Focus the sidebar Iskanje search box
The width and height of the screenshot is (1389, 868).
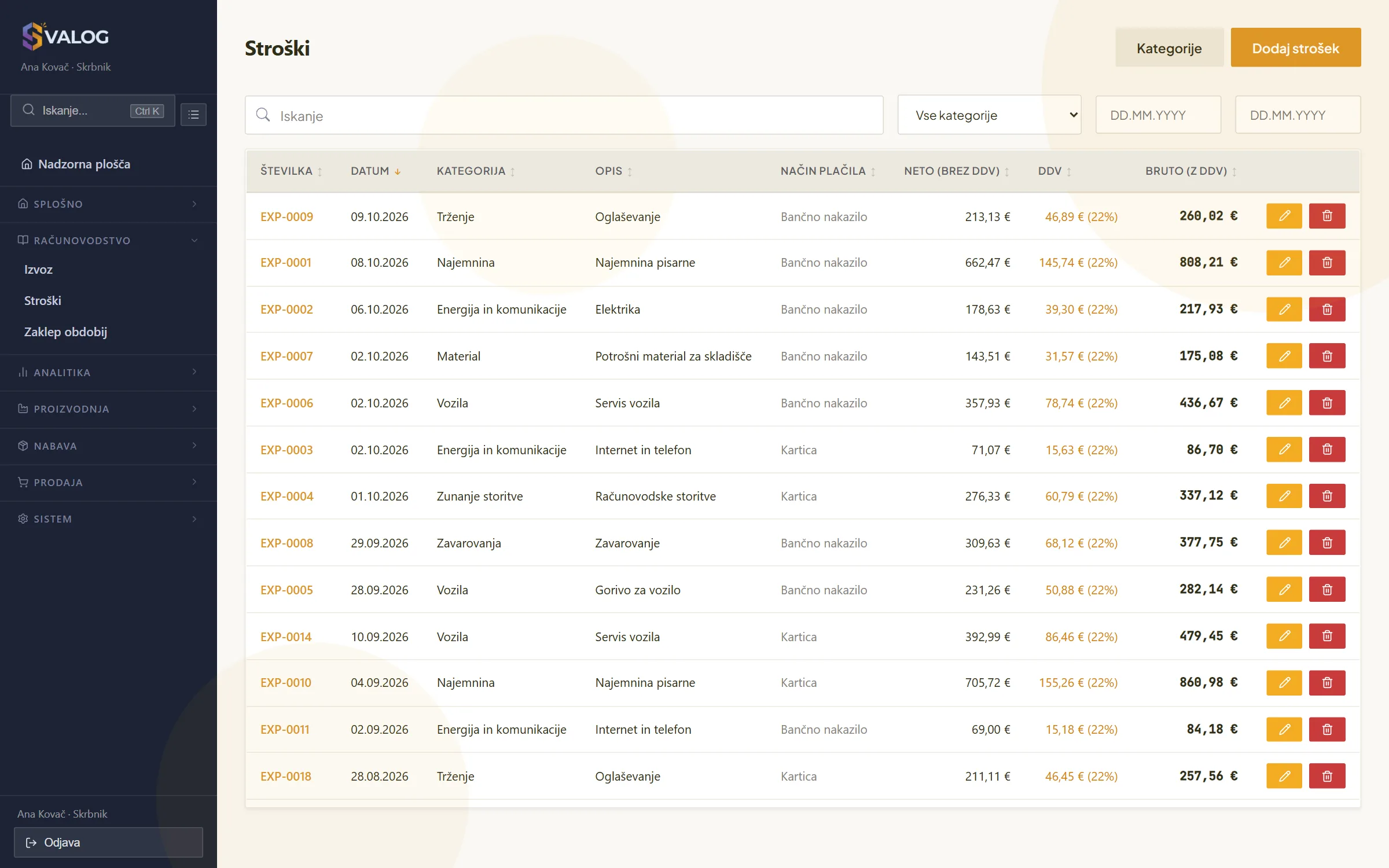point(93,111)
